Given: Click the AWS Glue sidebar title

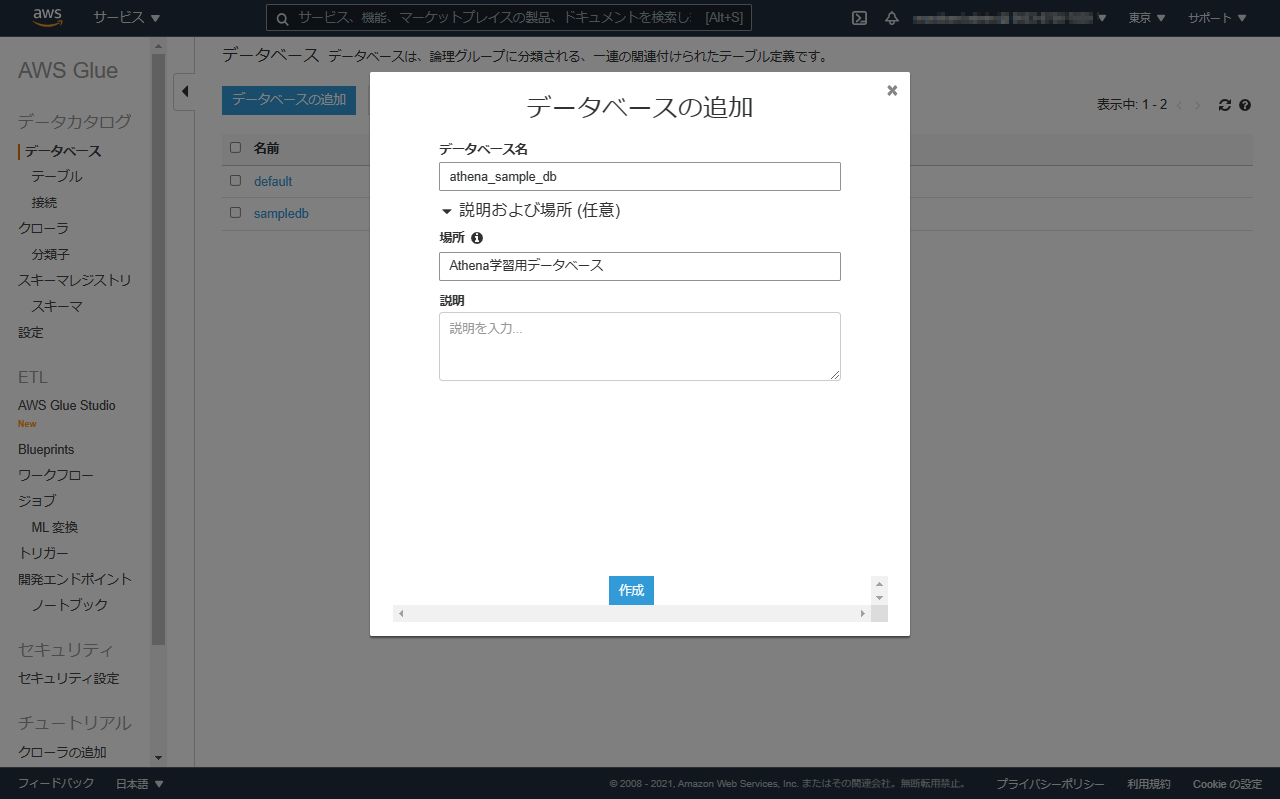Looking at the screenshot, I should click(68, 71).
